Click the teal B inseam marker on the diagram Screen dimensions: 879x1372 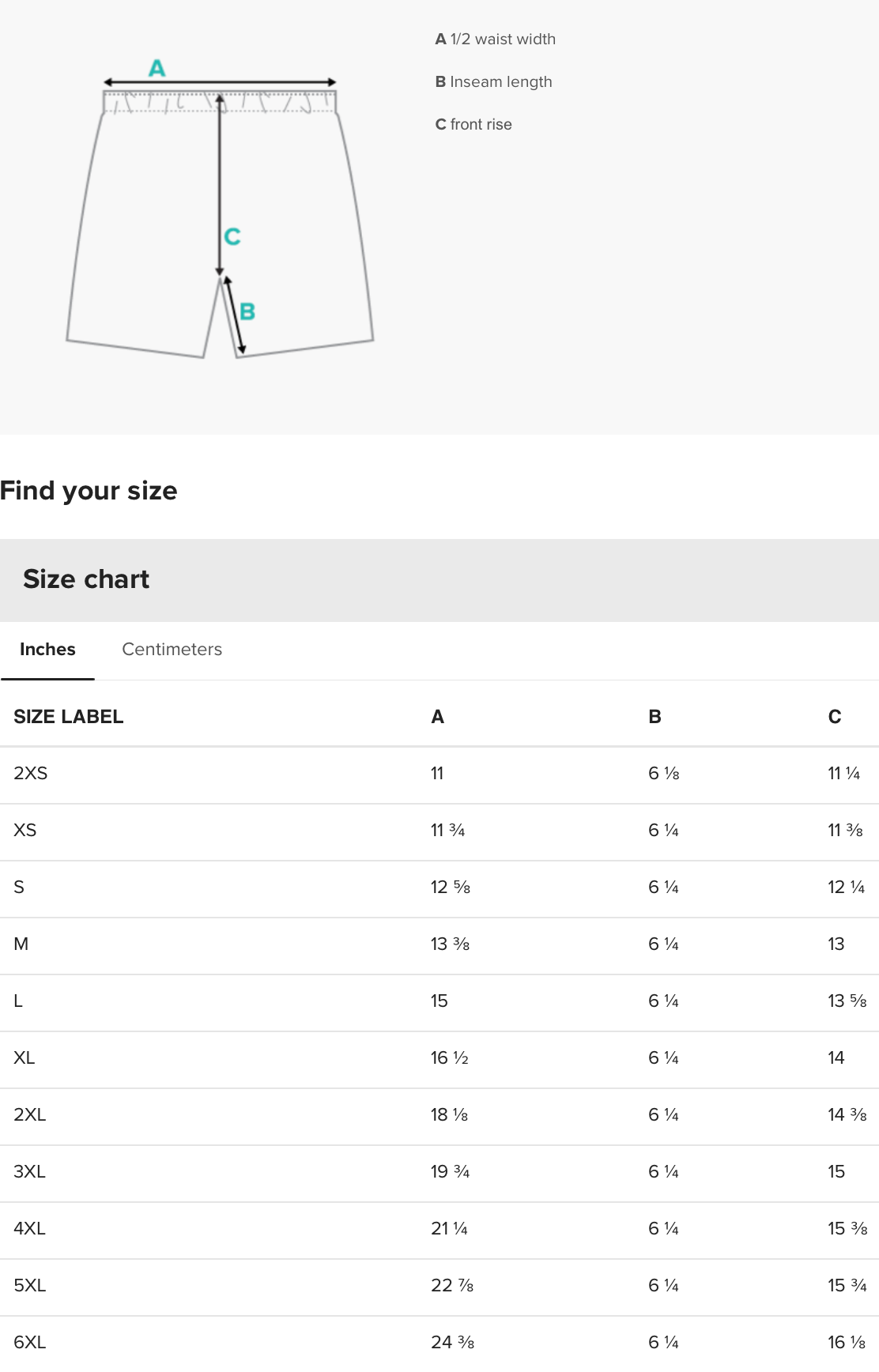coord(247,311)
